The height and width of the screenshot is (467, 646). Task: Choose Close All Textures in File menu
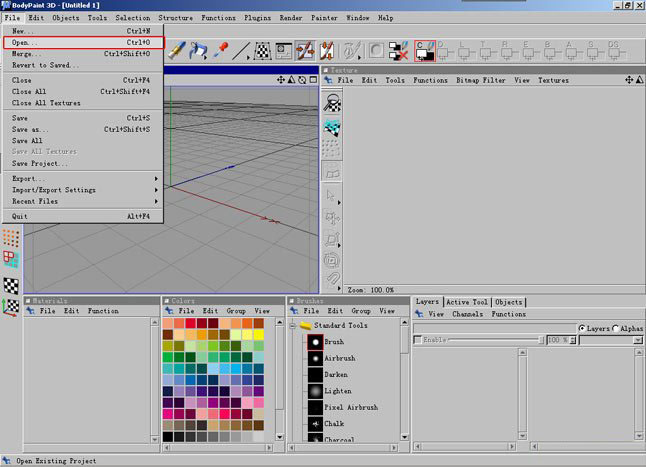(x=83, y=103)
